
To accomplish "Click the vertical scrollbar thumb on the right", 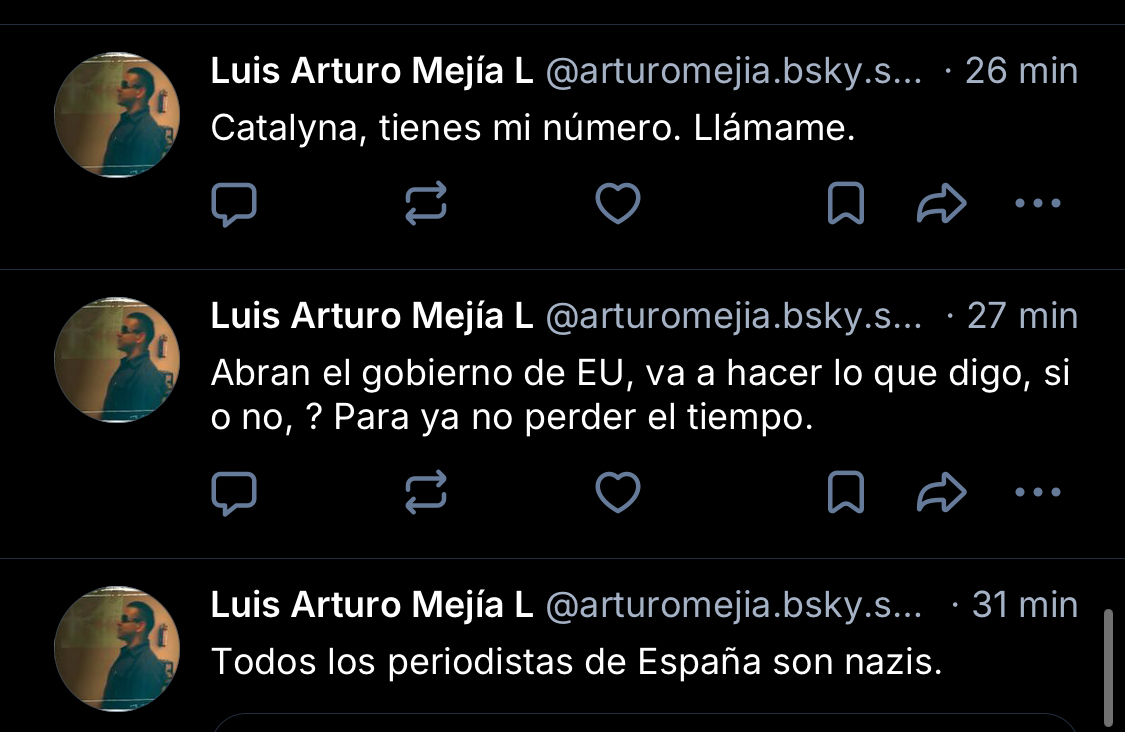I will pos(1107,667).
